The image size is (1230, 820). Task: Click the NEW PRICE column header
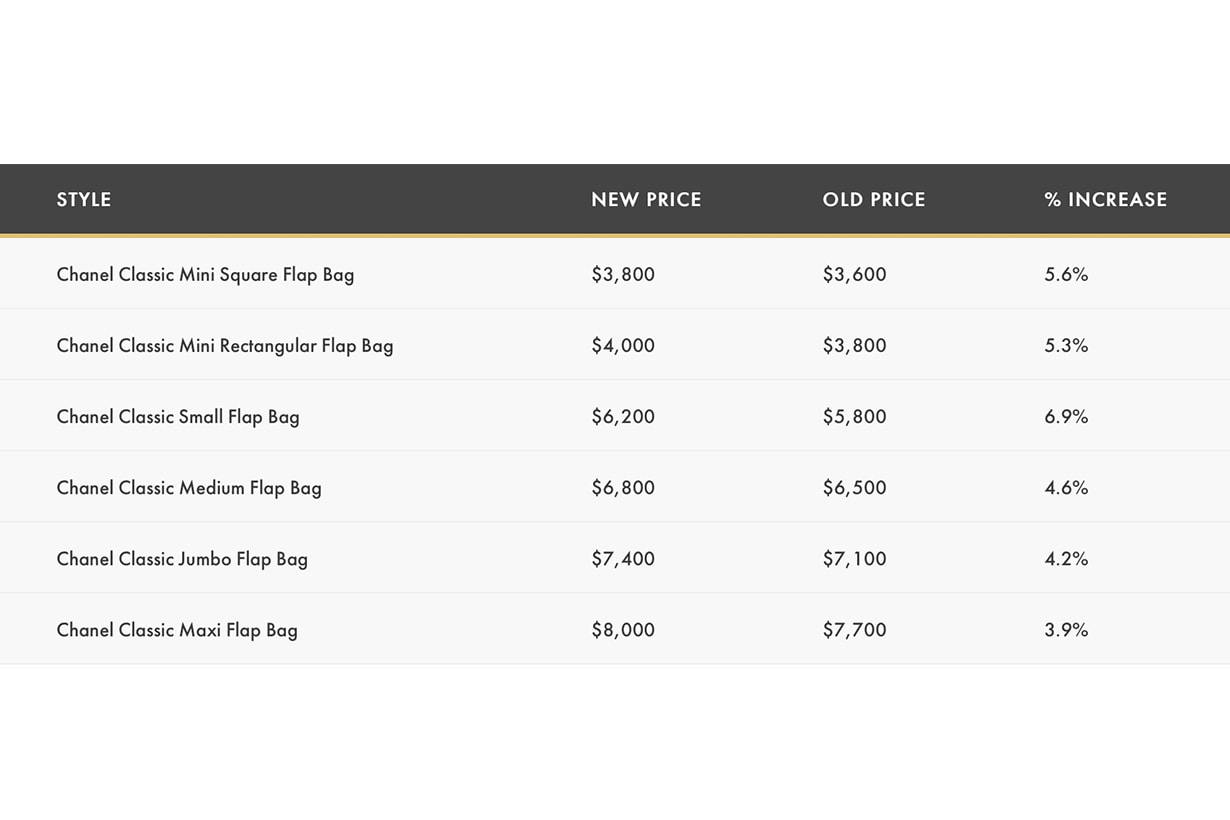646,200
